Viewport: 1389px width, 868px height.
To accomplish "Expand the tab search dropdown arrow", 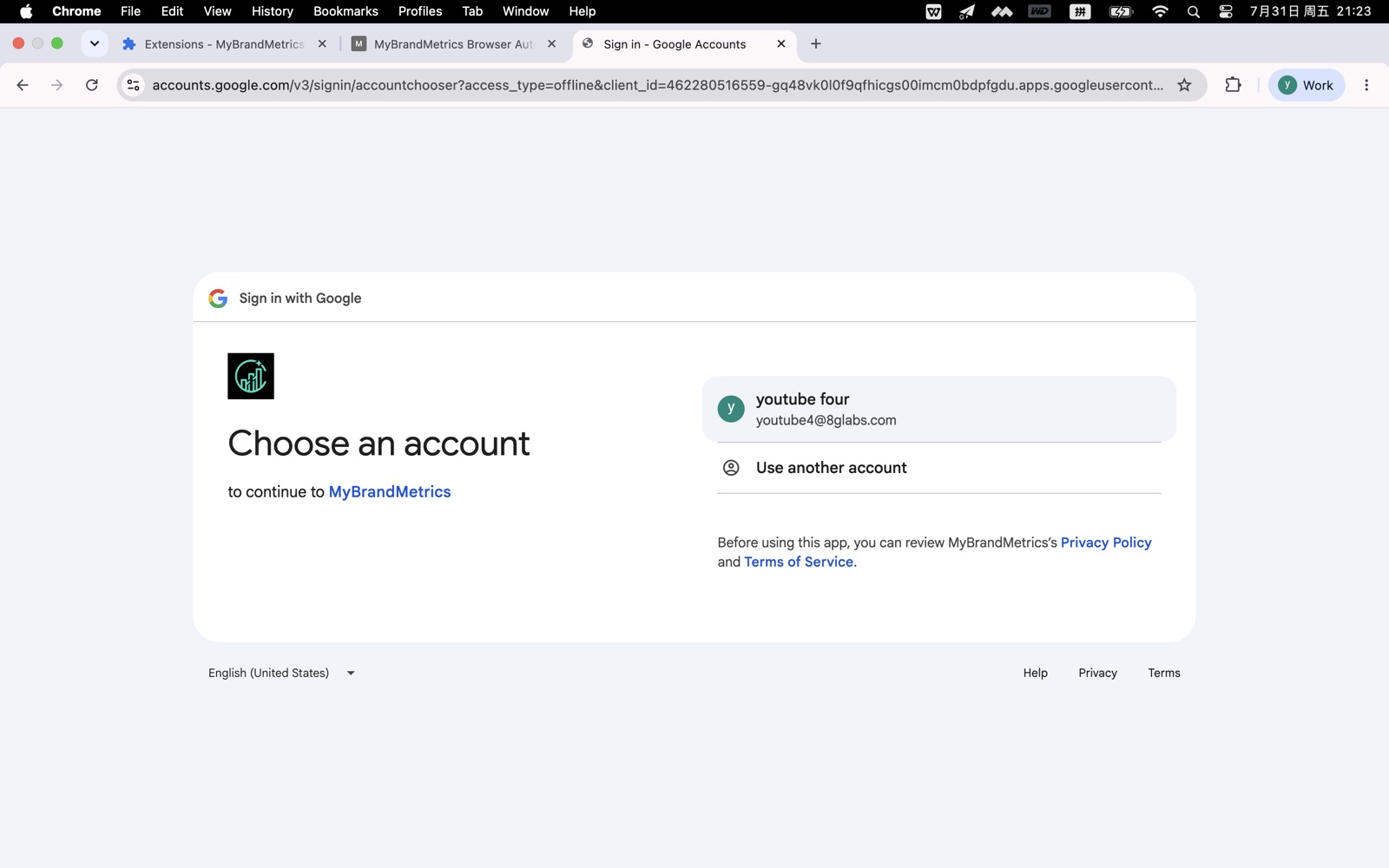I will point(95,44).
